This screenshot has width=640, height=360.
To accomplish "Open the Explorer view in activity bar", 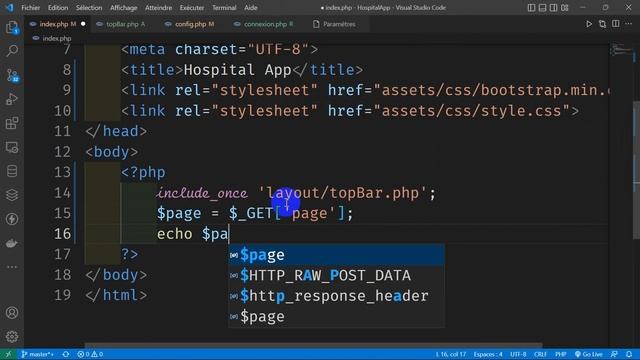I will [12, 28].
